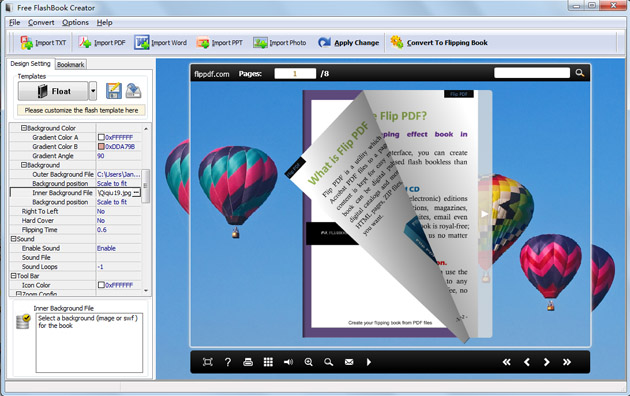Click the email share envelope icon
The image size is (630, 396).
point(349,362)
